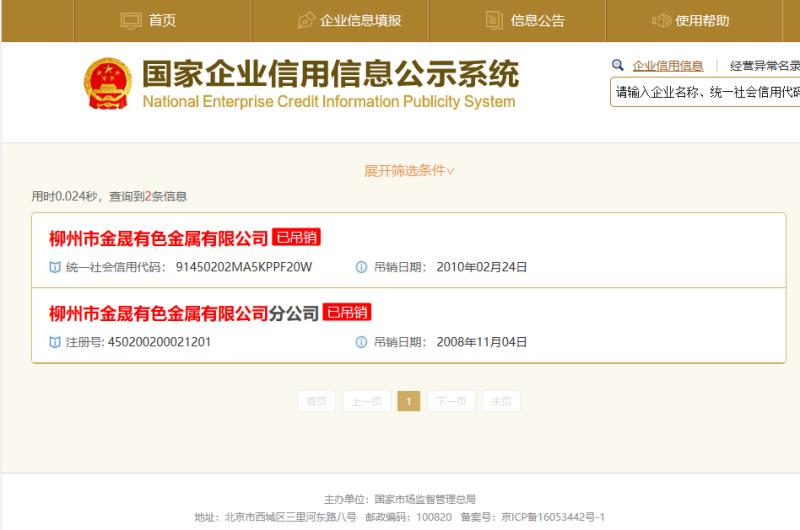Screen dimensions: 800x530
Task: Click the 已吊销 badge on the 分公司 result
Action: pyautogui.click(x=347, y=312)
